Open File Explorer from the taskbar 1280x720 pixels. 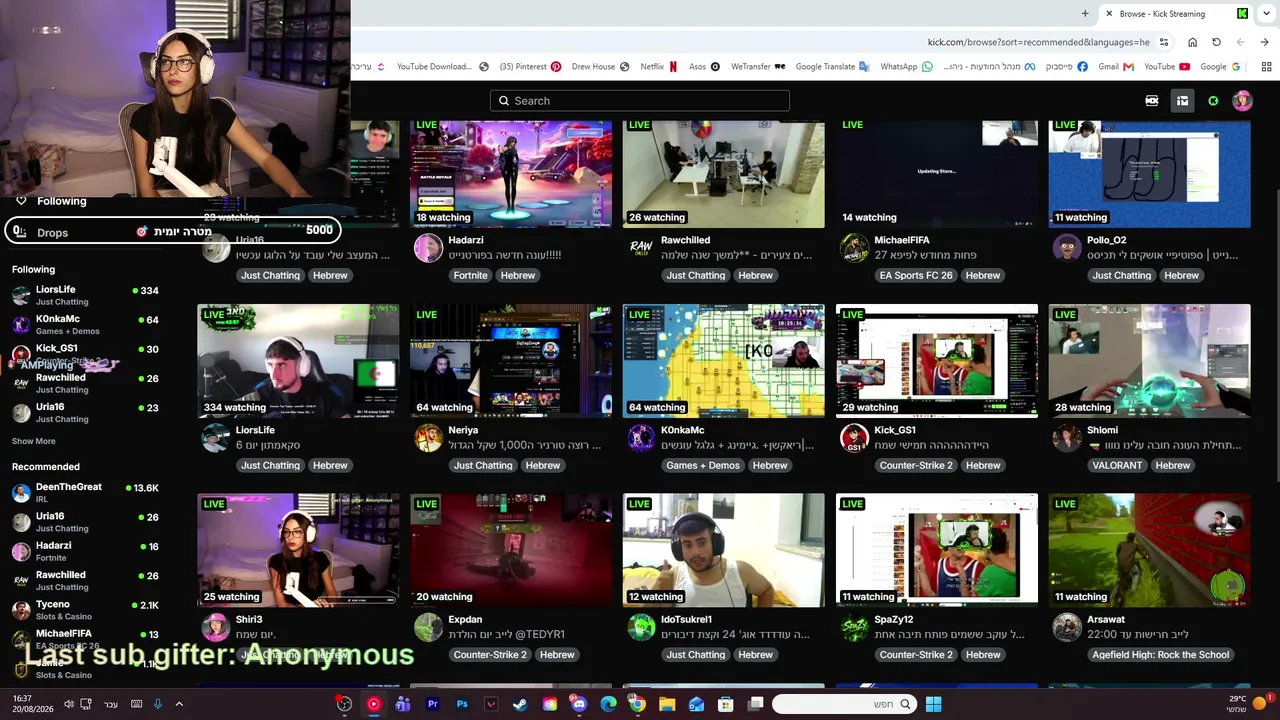(x=667, y=704)
